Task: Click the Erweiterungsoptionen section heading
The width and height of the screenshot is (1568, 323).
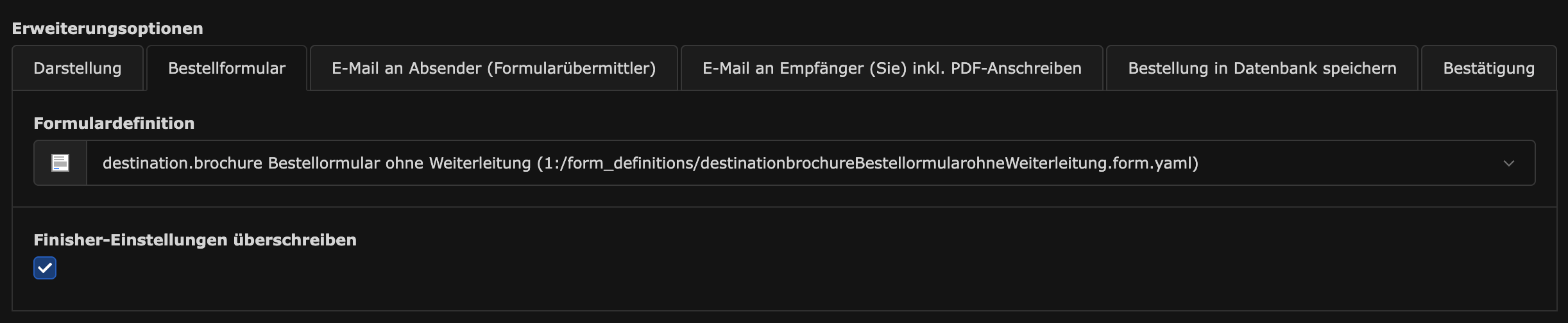Action: coord(108,28)
